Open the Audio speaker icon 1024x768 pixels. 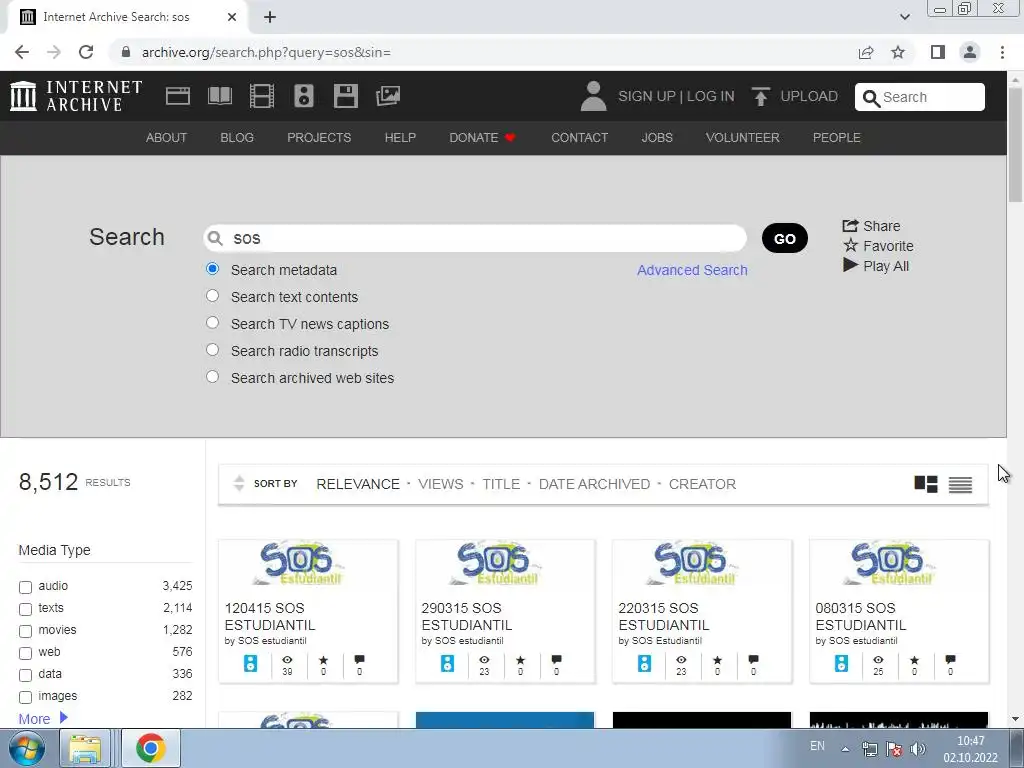(x=304, y=96)
